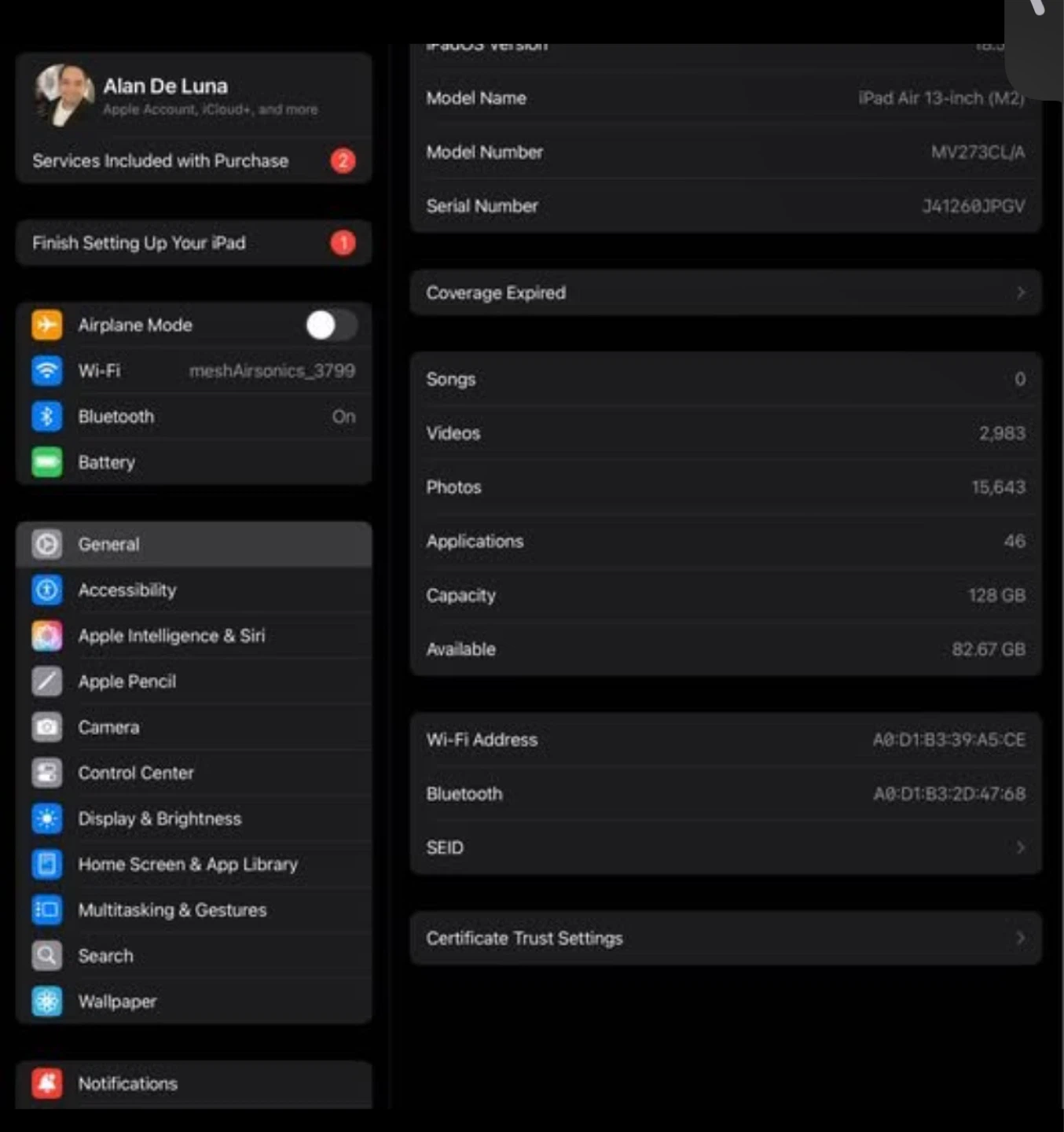Tap Bluetooth On status text

point(343,416)
